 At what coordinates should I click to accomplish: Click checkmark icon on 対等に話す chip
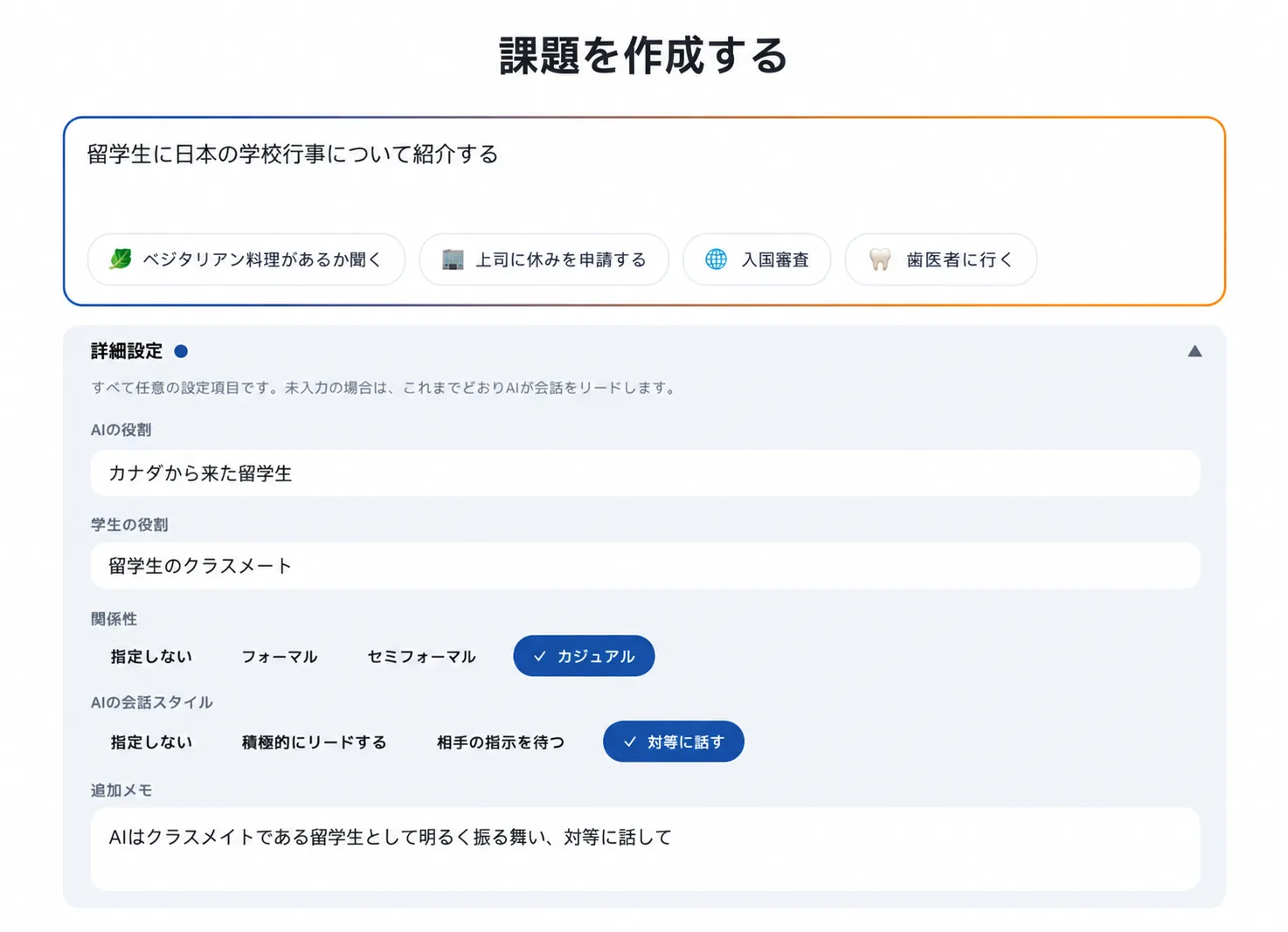tap(629, 742)
